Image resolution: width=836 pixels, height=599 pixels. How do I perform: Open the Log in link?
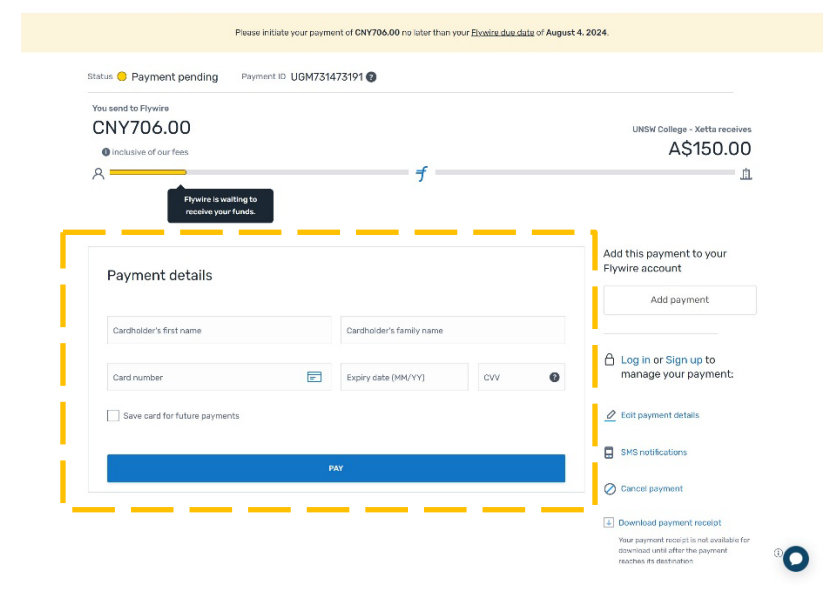(x=635, y=360)
